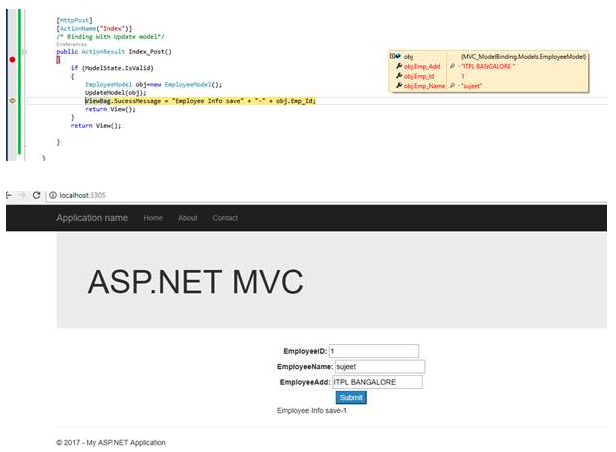Image resolution: width=616 pixels, height=452 pixels.
Task: Click the [HttpPost] attribute line
Action: click(74, 20)
